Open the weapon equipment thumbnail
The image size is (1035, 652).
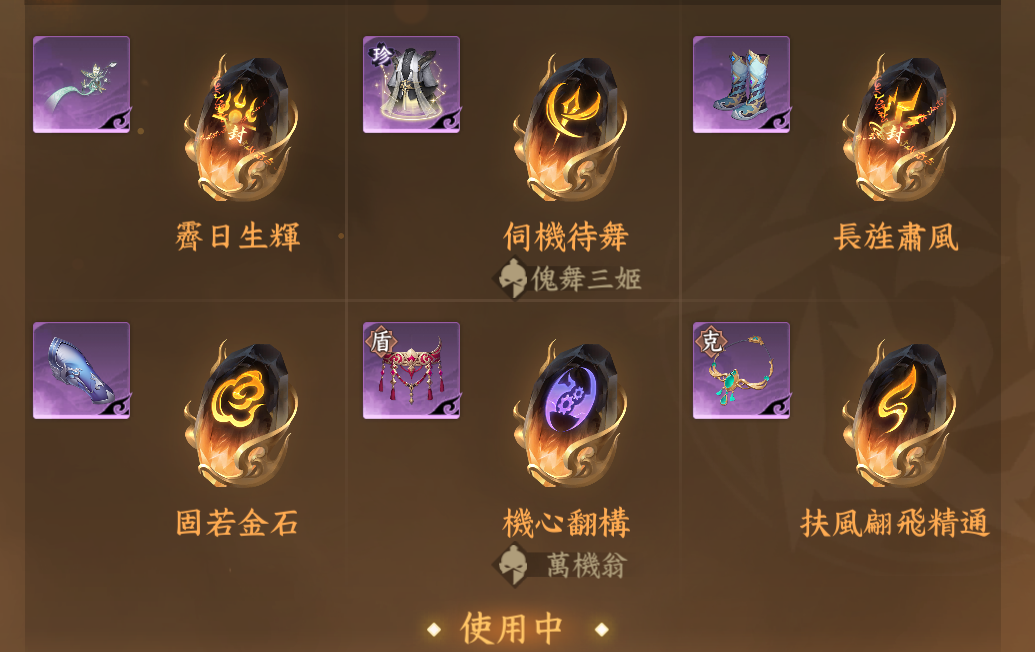tap(81, 84)
